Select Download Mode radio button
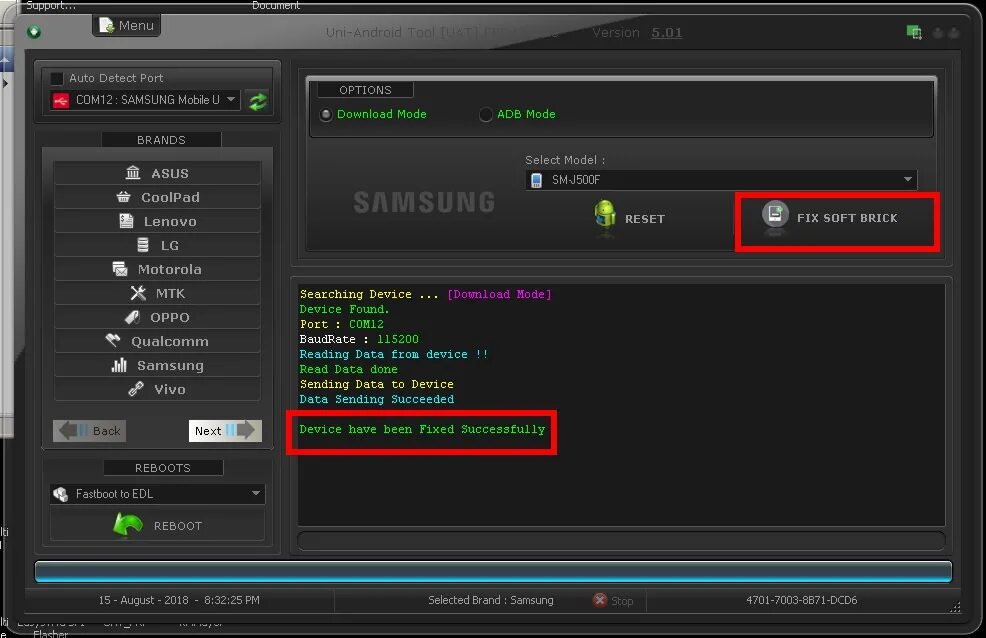This screenshot has height=638, width=986. 326,114
